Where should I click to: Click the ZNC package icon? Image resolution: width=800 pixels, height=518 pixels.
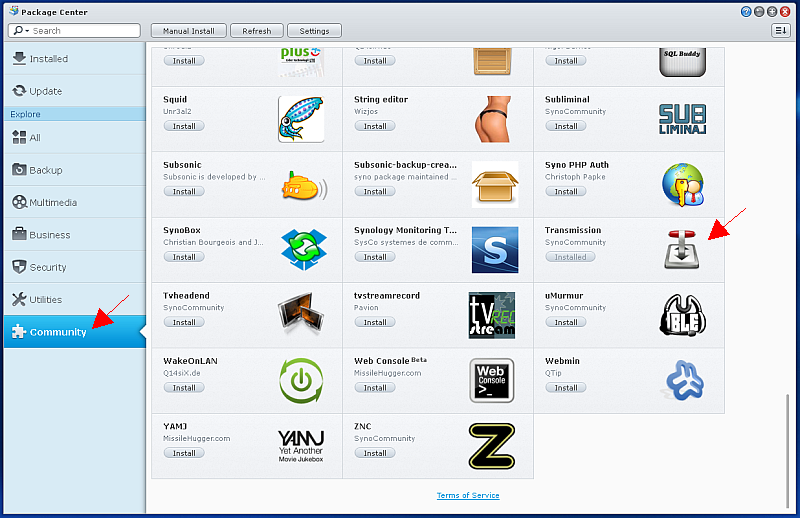(492, 446)
